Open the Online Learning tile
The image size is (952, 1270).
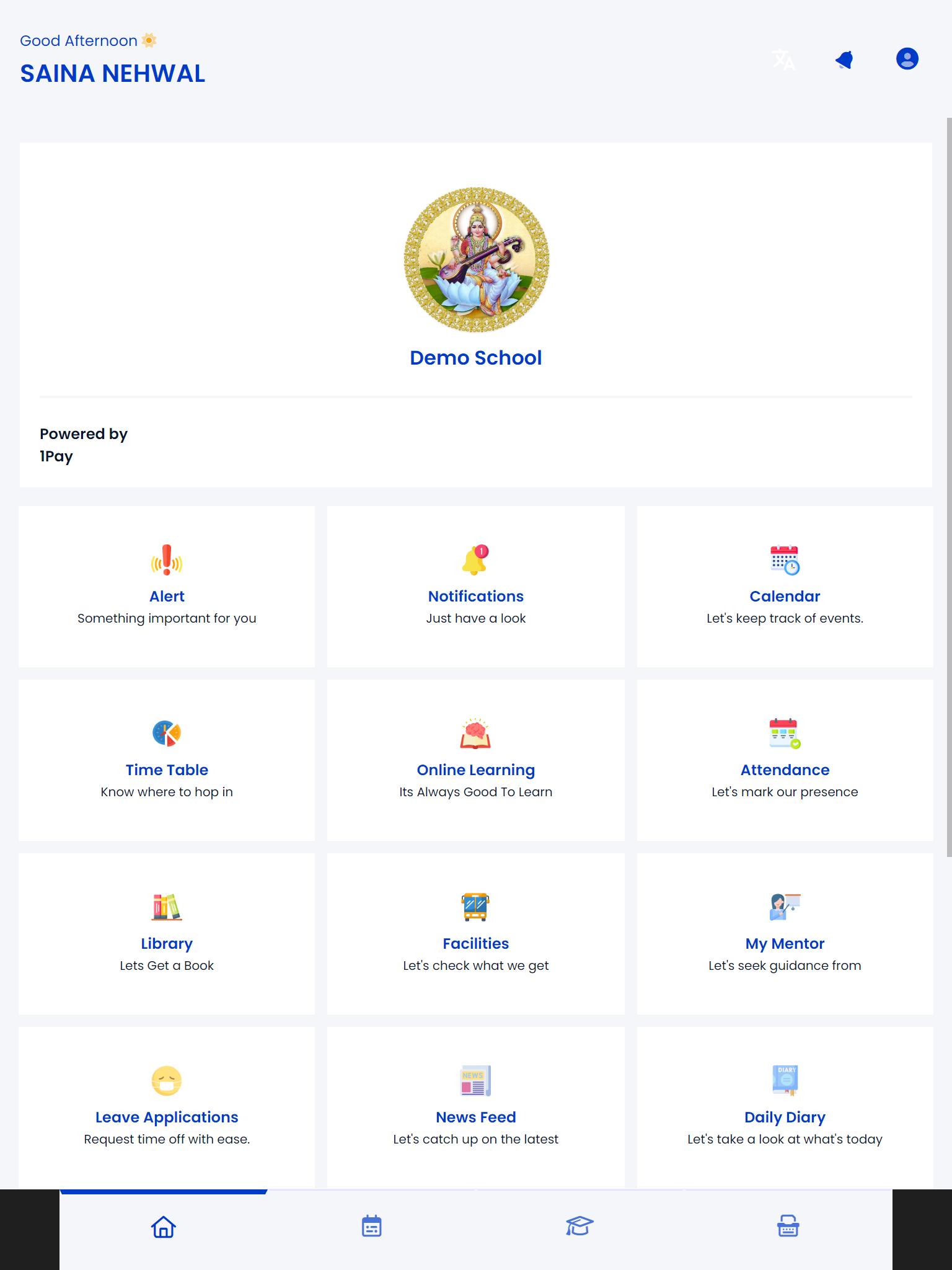[476, 760]
